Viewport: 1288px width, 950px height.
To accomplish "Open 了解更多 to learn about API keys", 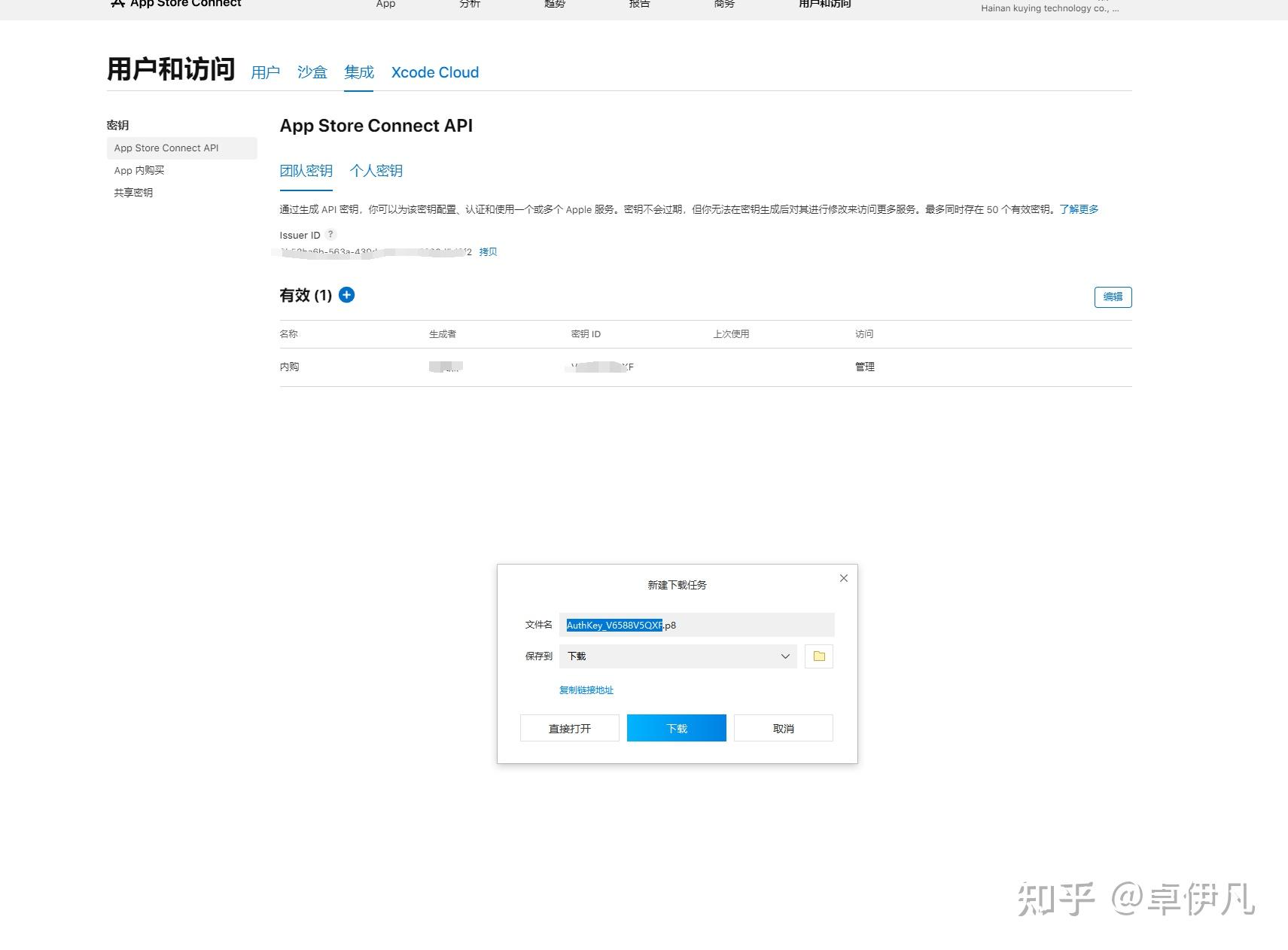I will click(1078, 209).
